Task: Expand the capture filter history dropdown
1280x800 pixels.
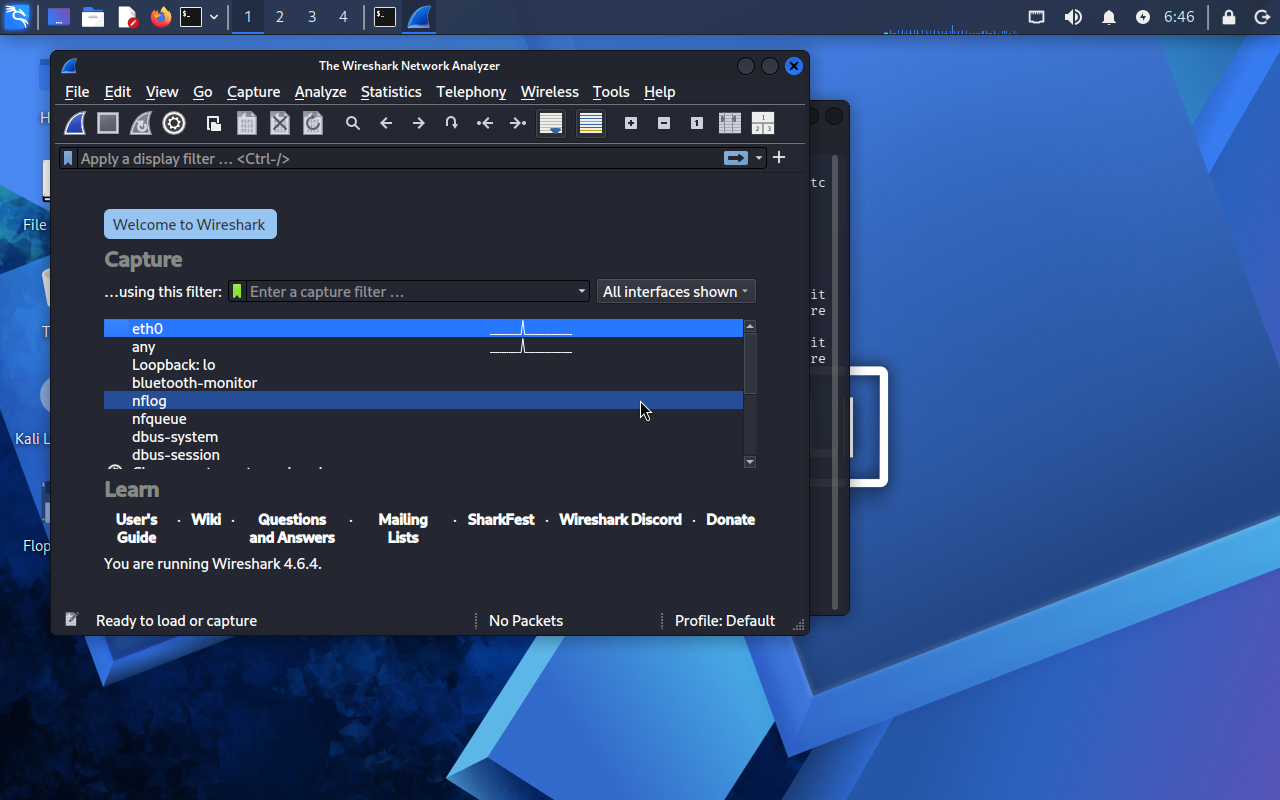Action: click(582, 292)
